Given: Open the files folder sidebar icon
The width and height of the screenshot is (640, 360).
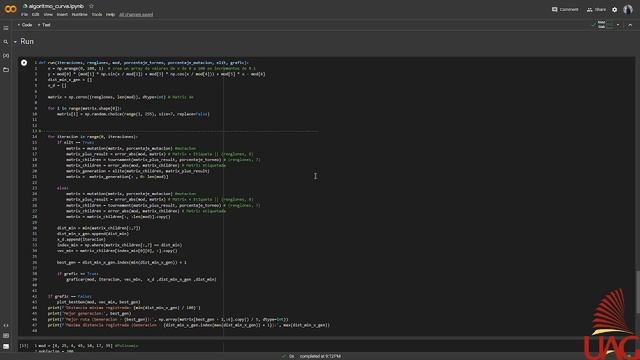Looking at the screenshot, I should coord(6,70).
